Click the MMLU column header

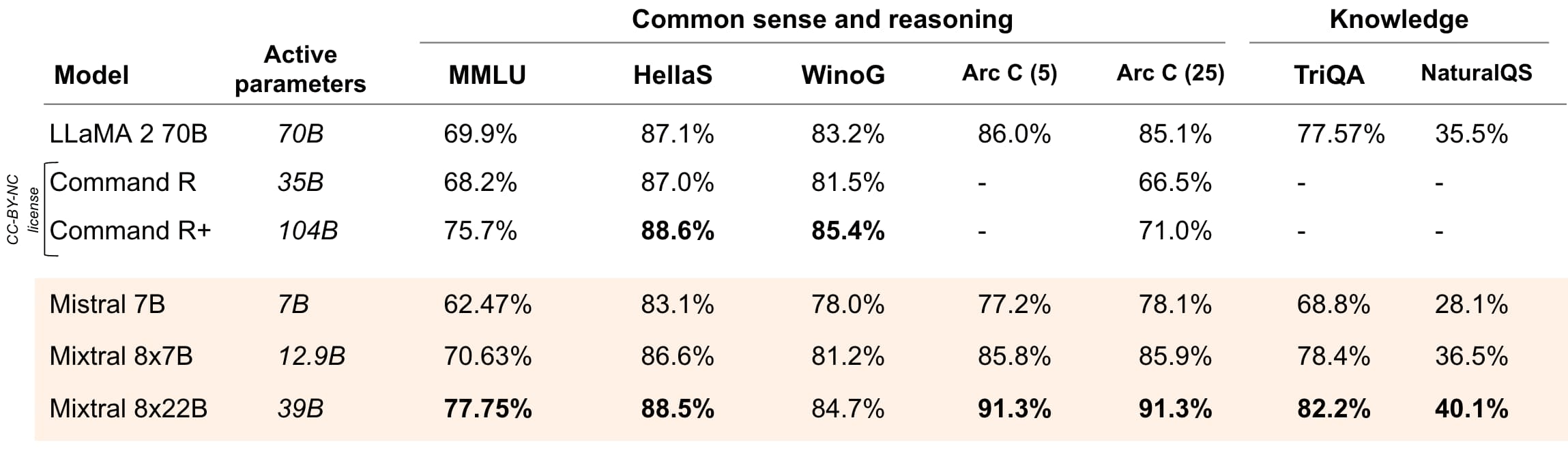tap(487, 75)
